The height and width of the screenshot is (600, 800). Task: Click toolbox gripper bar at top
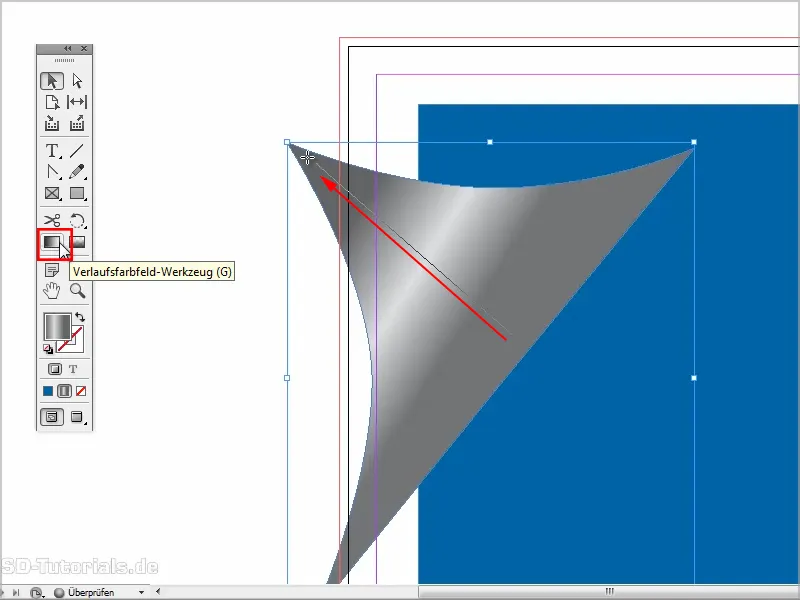[64, 60]
